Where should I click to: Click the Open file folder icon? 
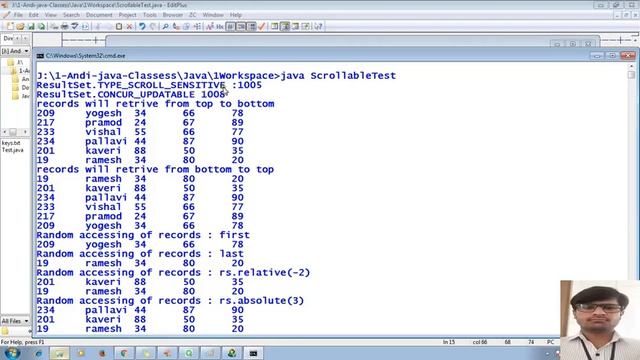click(x=20, y=27)
